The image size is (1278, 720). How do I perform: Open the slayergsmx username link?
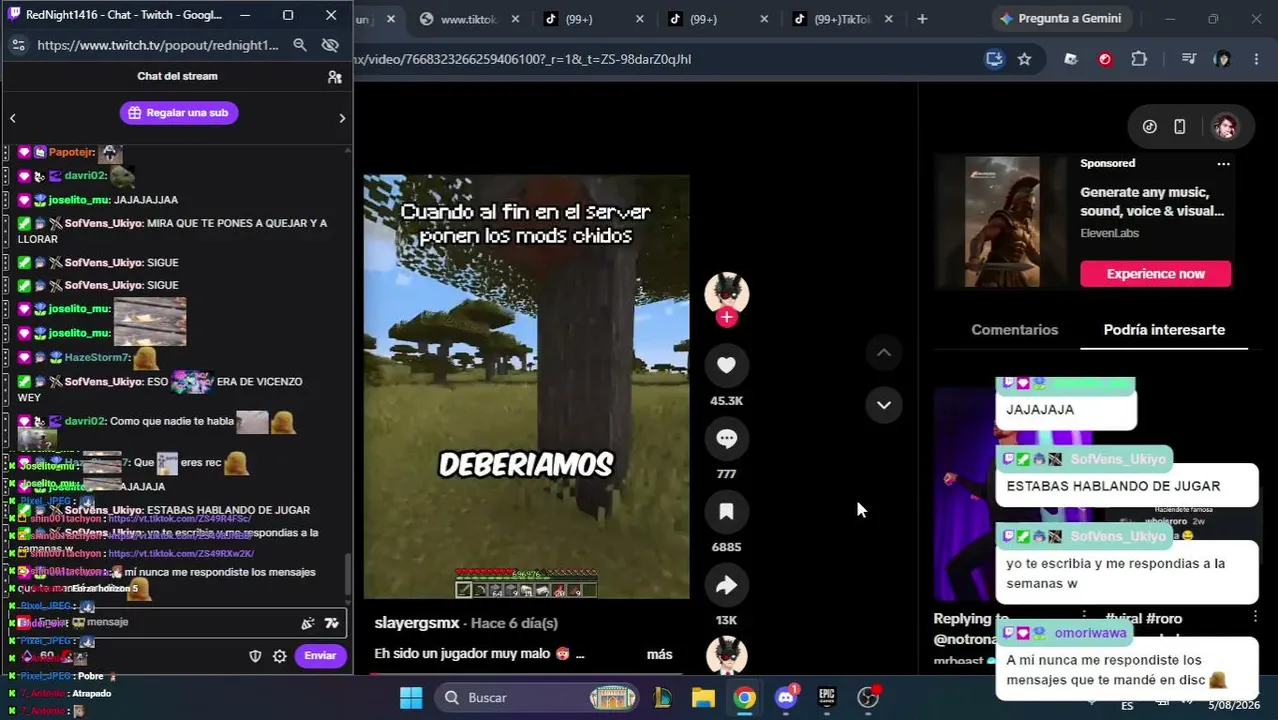[417, 623]
